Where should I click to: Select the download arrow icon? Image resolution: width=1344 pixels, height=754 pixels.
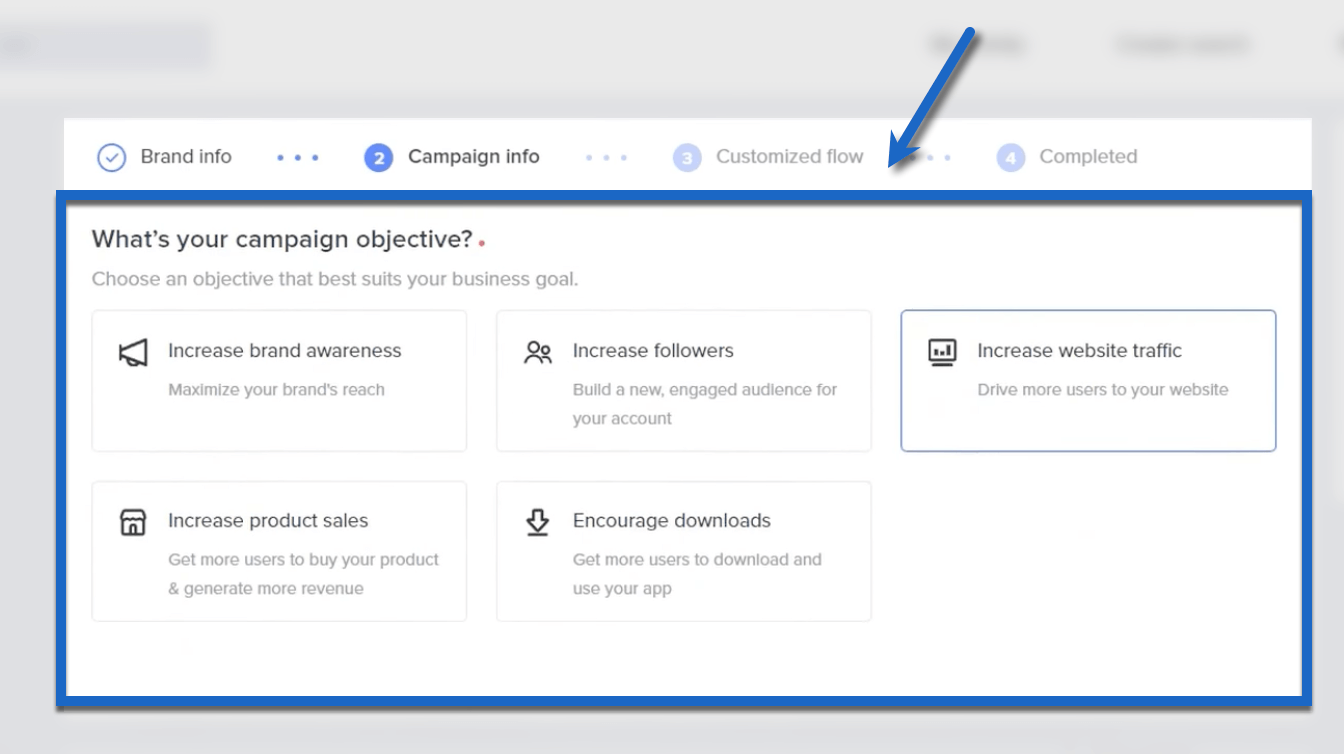point(539,520)
